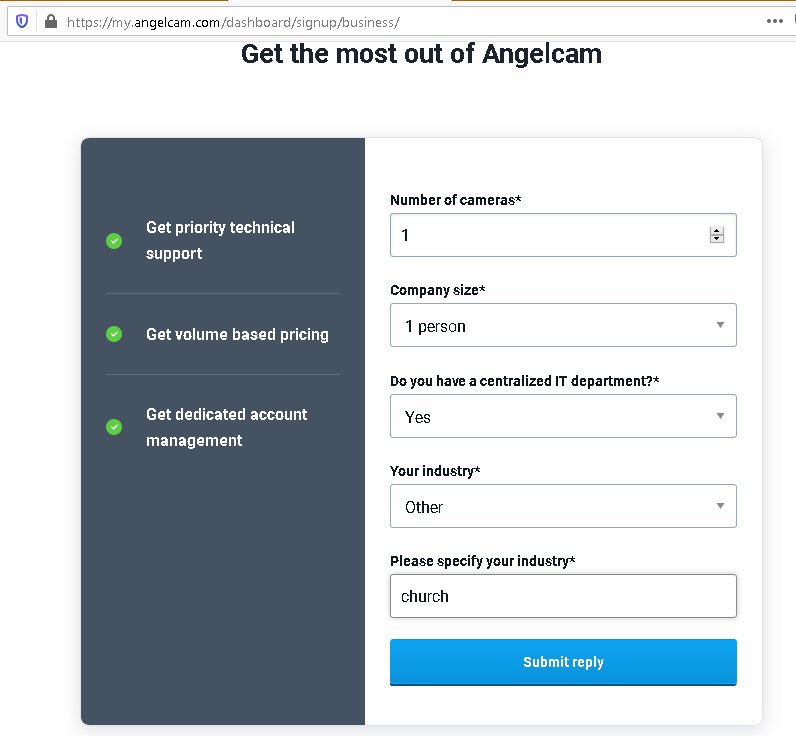Click green checkmark beside volume based pricing

pos(114,334)
